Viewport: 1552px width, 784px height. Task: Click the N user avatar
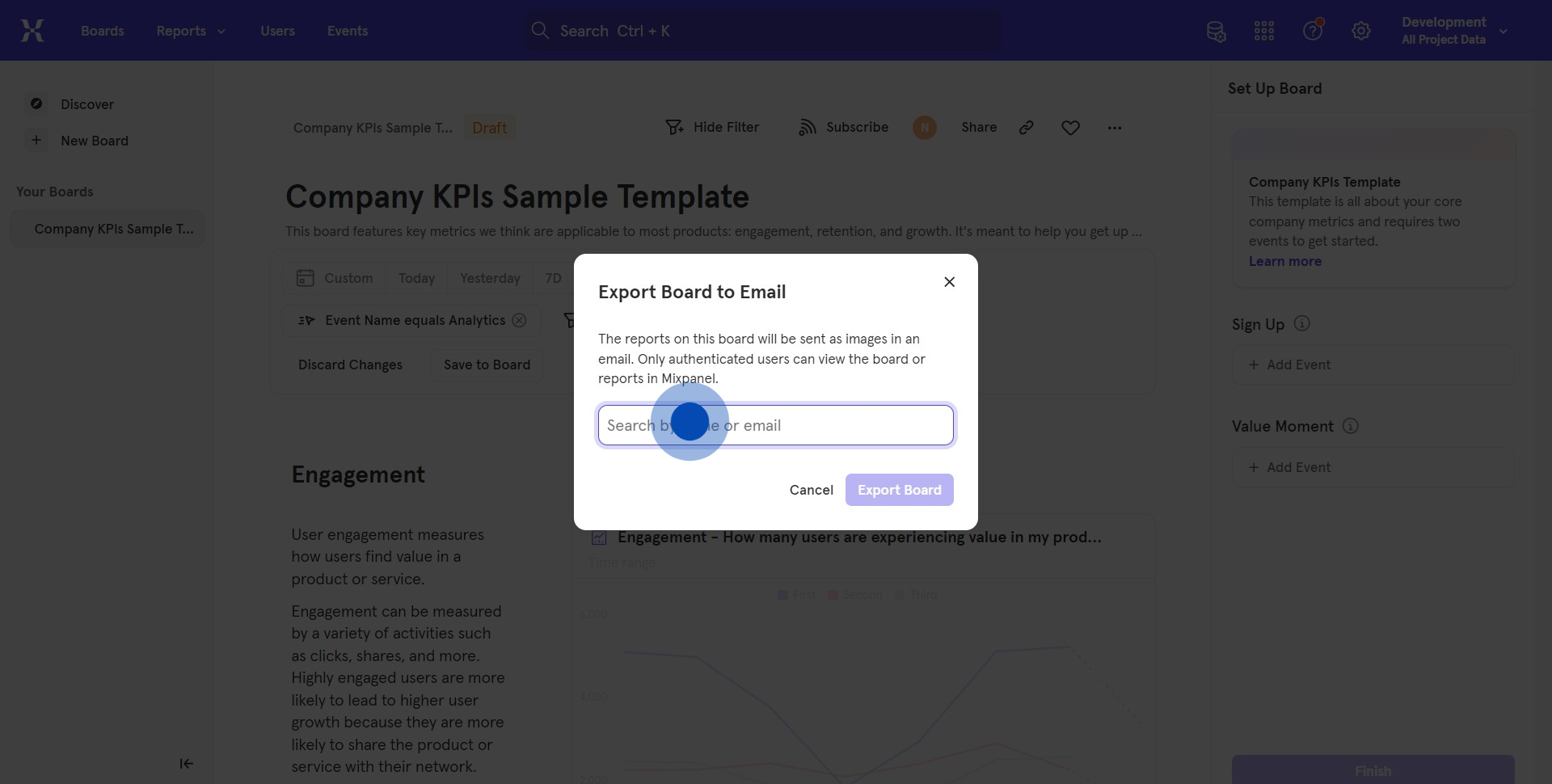925,128
